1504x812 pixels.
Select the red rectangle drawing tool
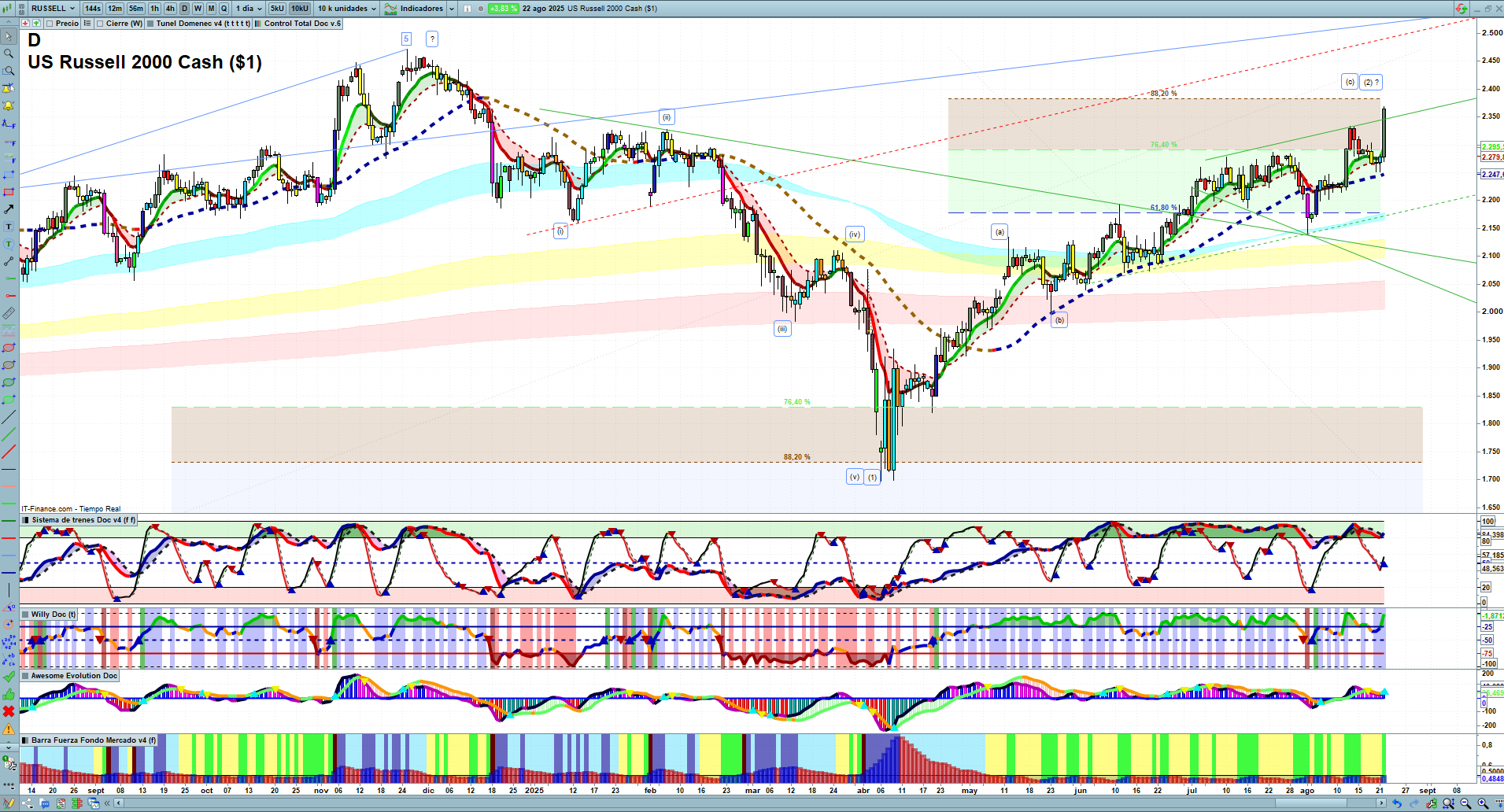(9, 192)
